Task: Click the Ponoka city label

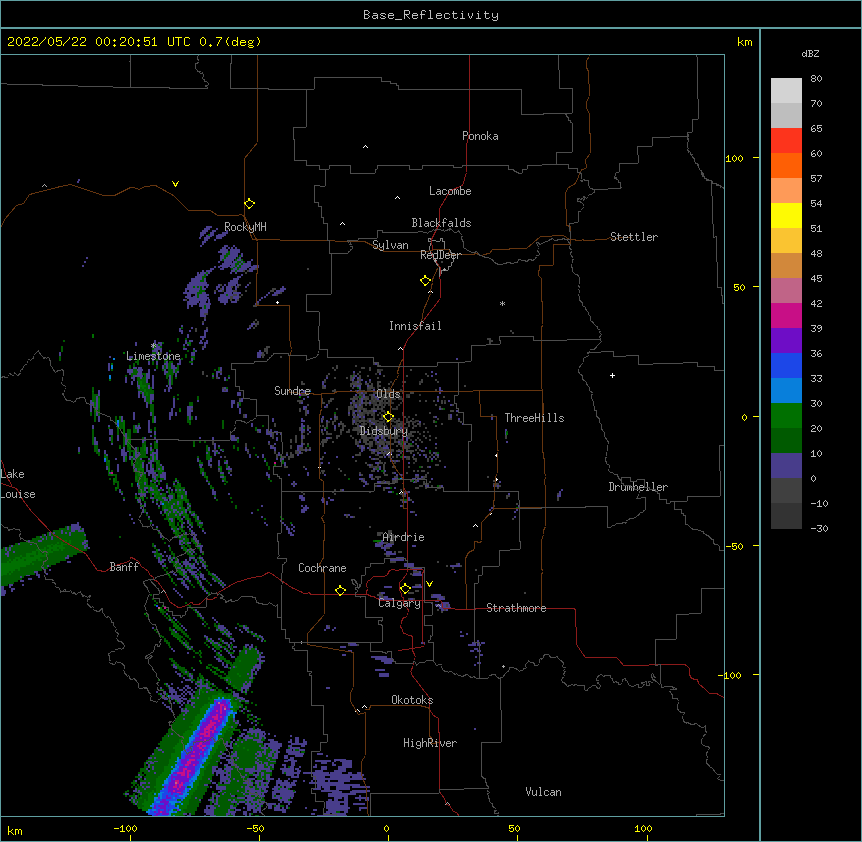Action: coord(480,136)
